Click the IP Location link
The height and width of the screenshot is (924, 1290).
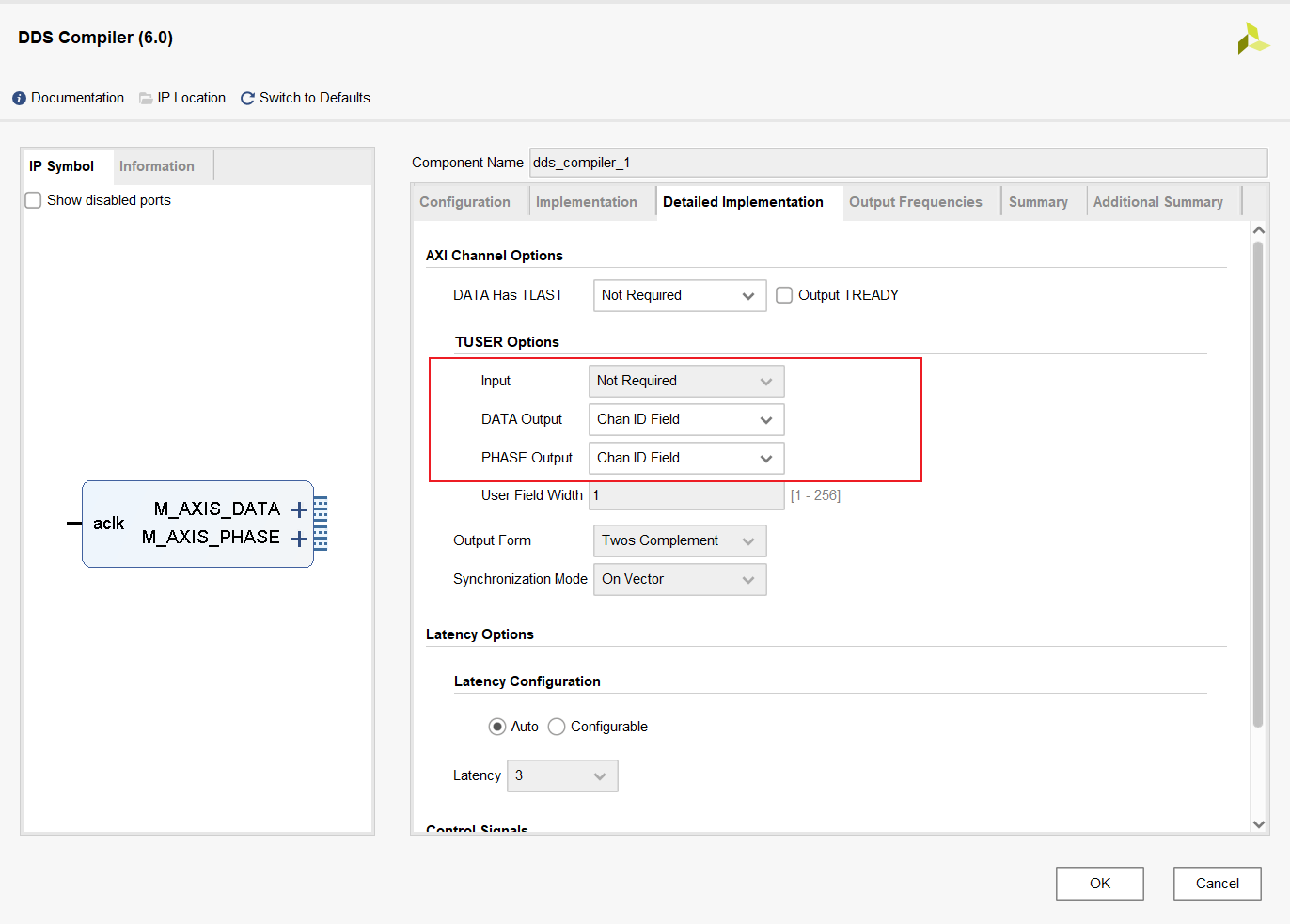pyautogui.click(x=192, y=98)
